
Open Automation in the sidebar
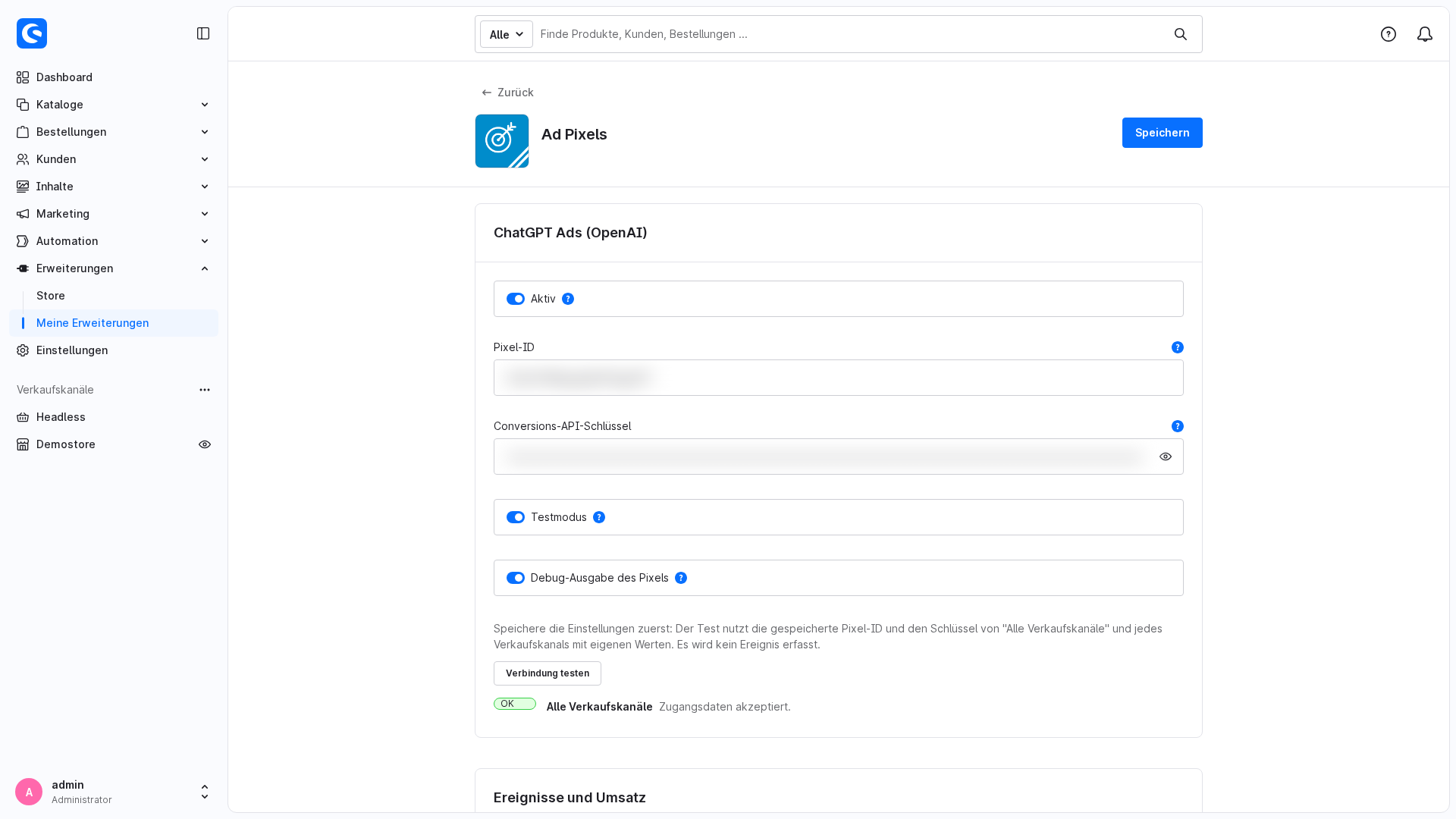[114, 241]
